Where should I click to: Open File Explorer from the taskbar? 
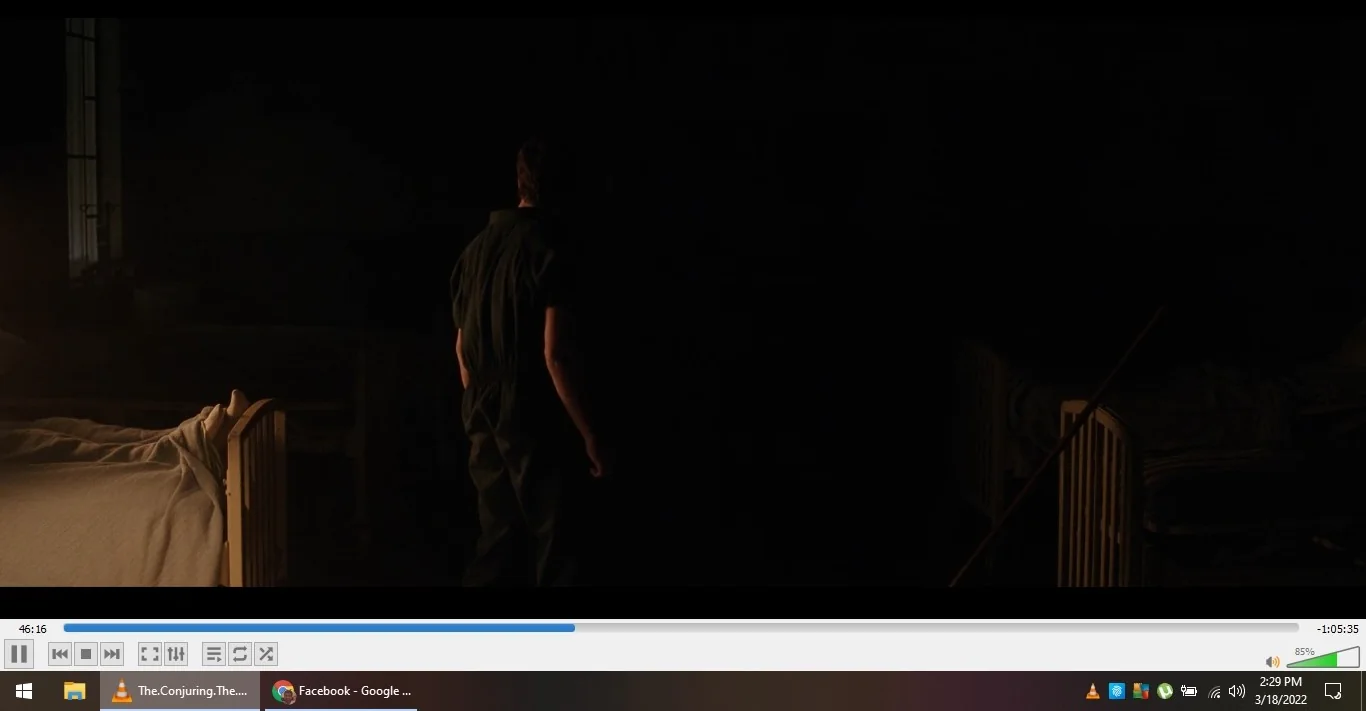(x=74, y=691)
